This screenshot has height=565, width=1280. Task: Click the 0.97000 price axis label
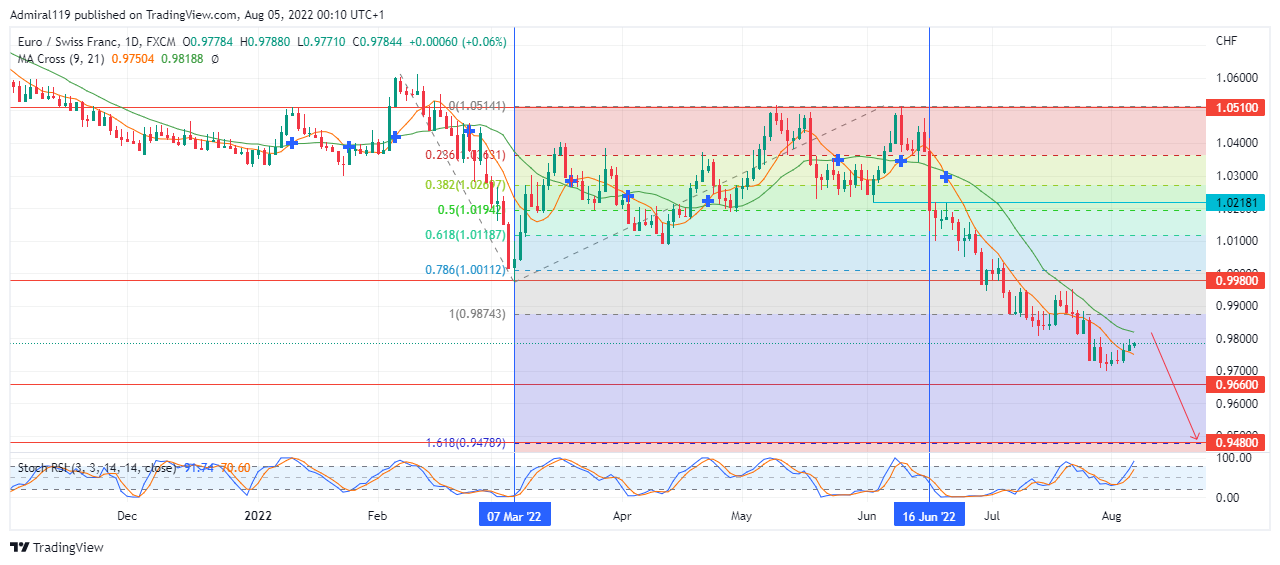click(1235, 372)
